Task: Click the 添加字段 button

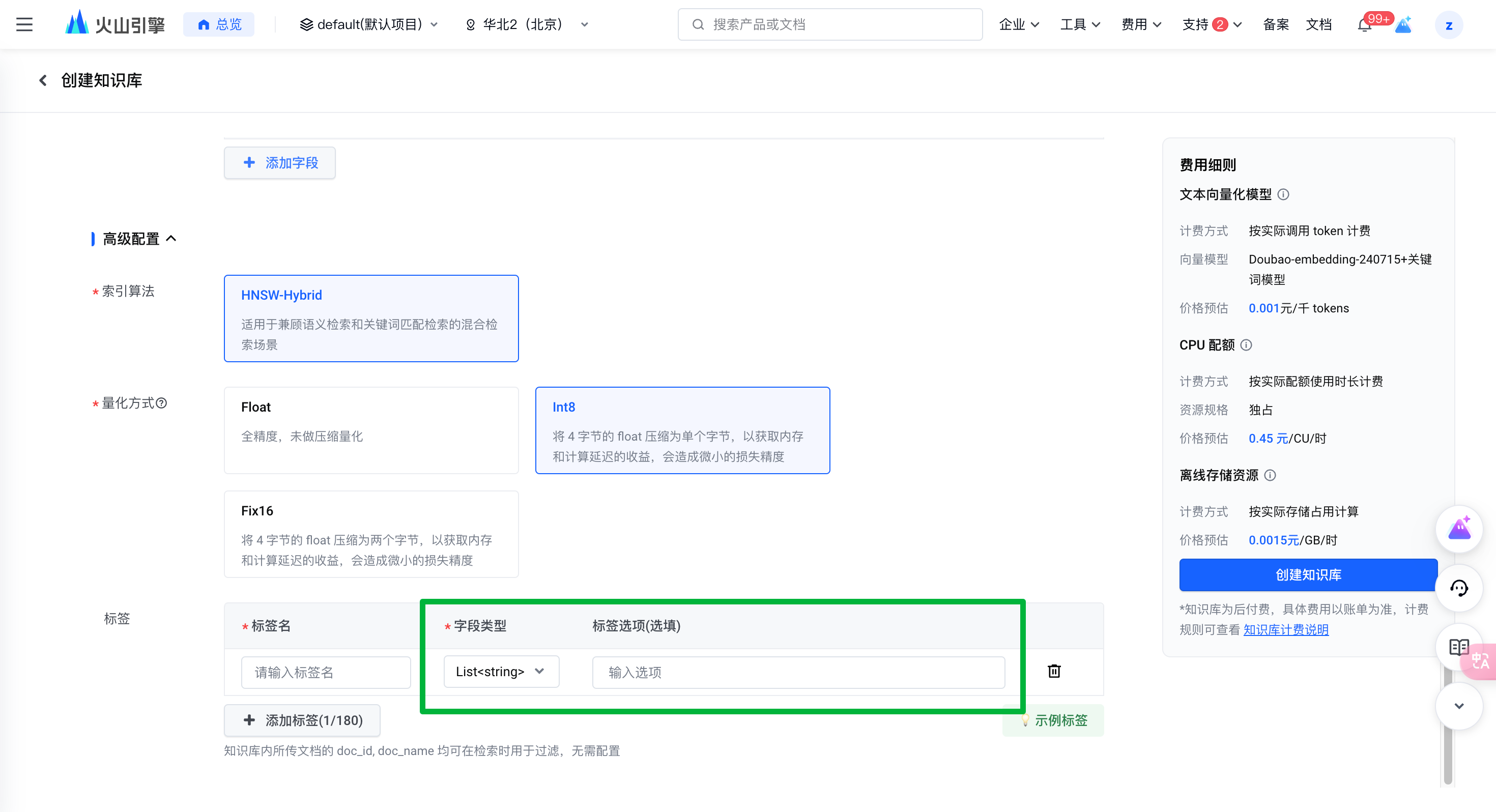Action: click(x=280, y=163)
